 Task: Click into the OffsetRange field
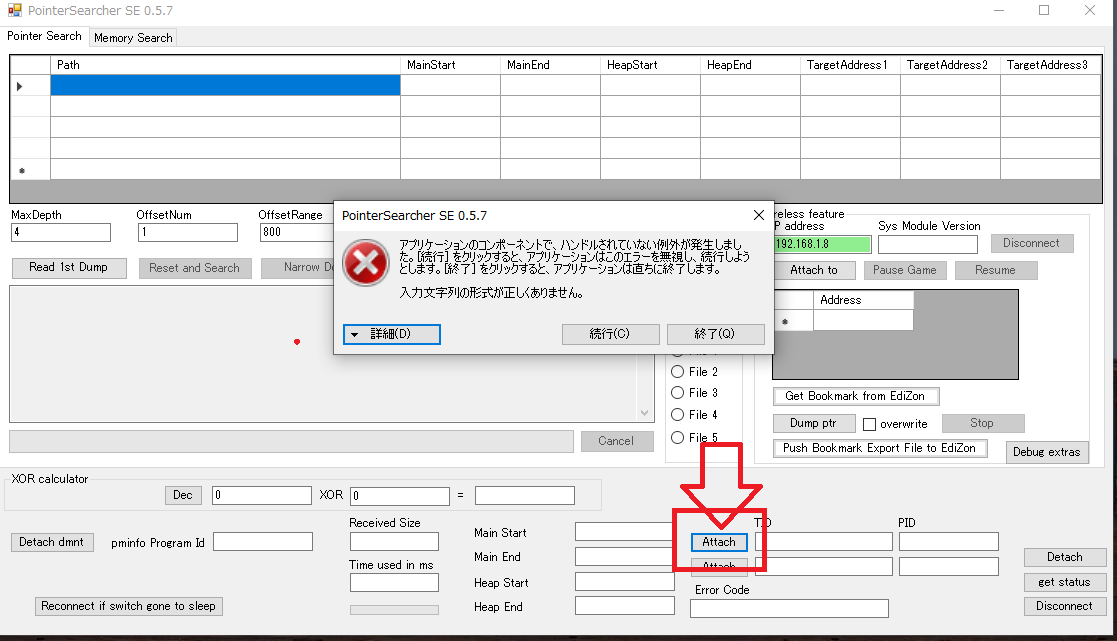point(296,232)
